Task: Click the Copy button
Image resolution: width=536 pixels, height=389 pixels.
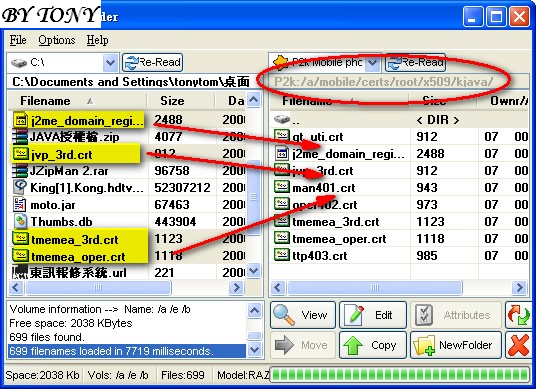Action: click(373, 345)
